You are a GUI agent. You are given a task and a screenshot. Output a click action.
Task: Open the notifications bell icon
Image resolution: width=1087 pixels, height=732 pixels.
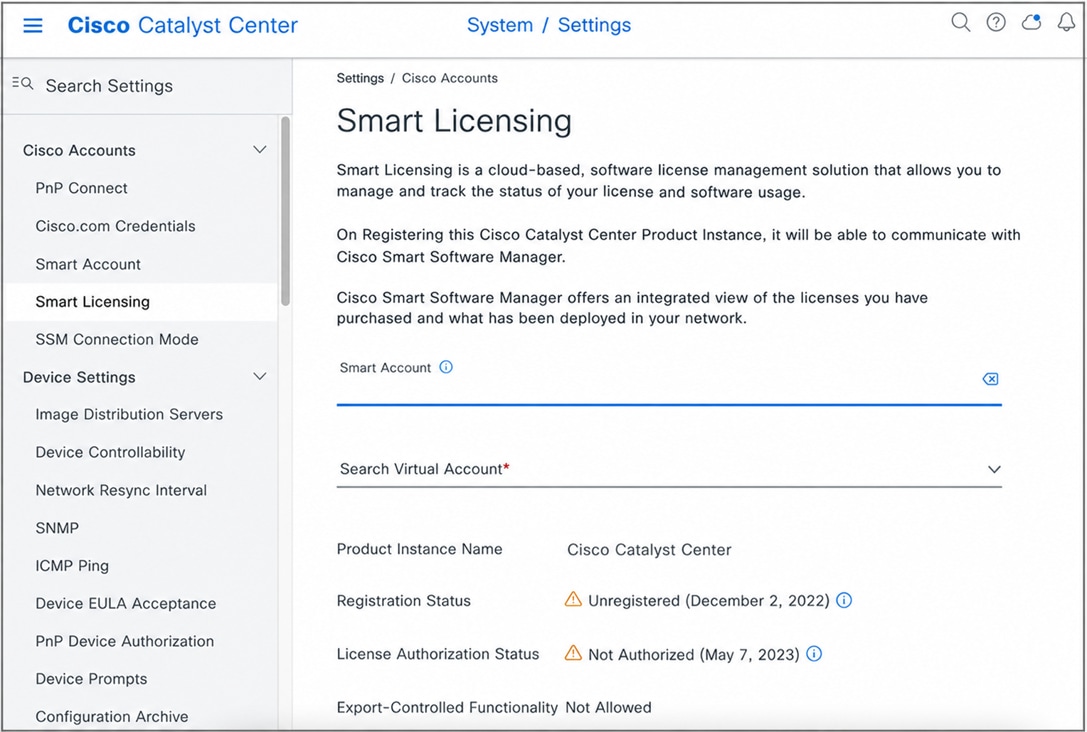(x=1066, y=22)
